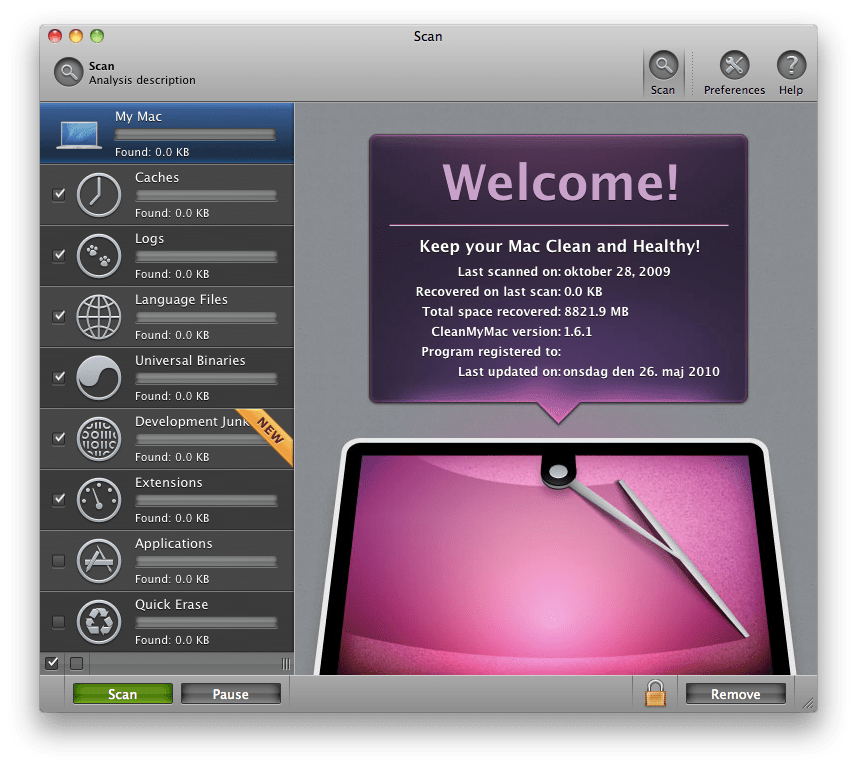Select the Extensions sidebar entry
Image resolution: width=857 pixels, height=767 pixels.
[167, 499]
